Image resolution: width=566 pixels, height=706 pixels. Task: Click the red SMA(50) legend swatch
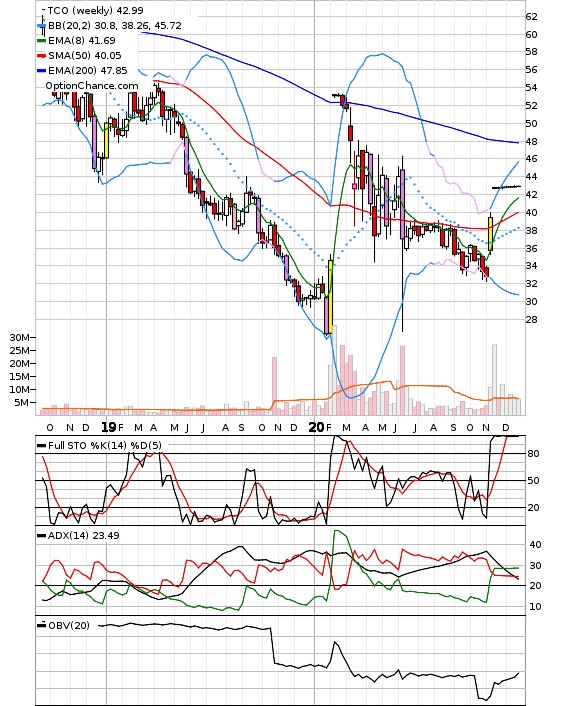click(x=41, y=55)
